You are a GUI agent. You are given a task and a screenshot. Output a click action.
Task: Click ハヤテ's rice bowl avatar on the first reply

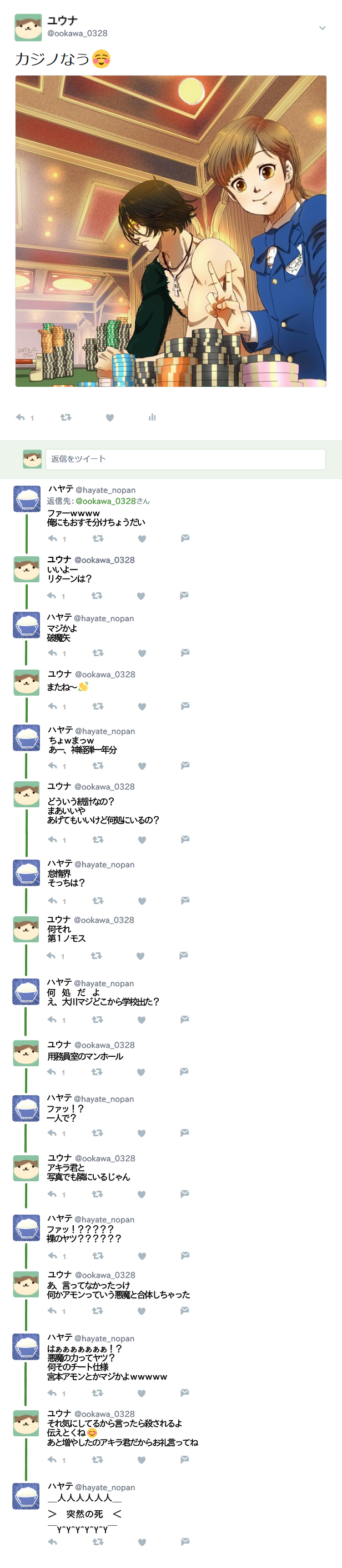[27, 499]
